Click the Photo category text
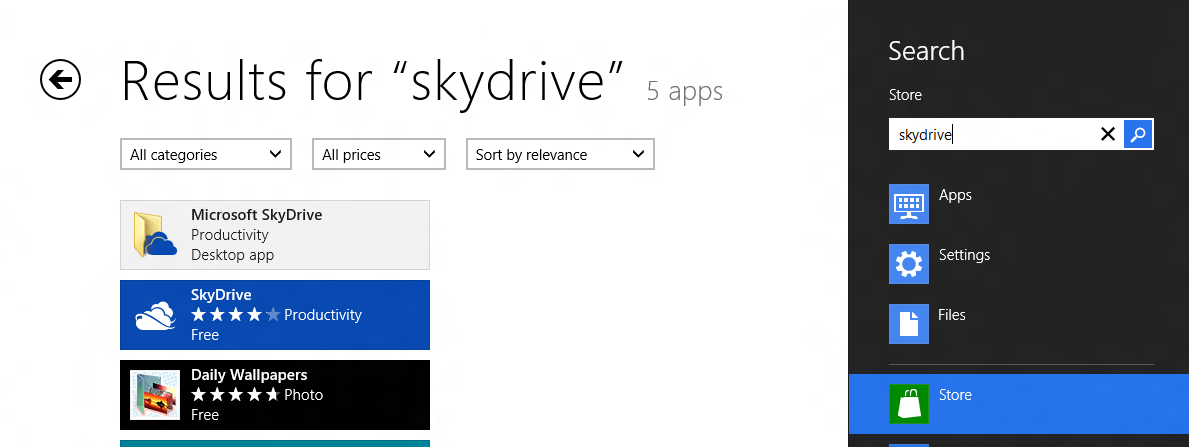Screen dimensions: 1190x447 [304, 395]
